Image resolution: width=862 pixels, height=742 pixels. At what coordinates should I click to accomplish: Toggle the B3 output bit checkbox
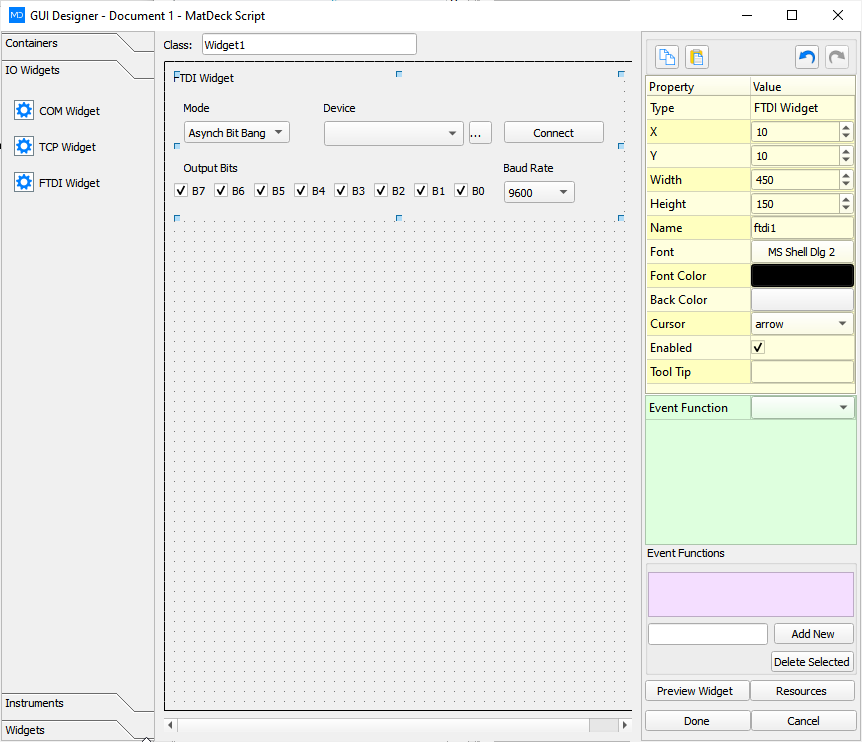[x=341, y=190]
